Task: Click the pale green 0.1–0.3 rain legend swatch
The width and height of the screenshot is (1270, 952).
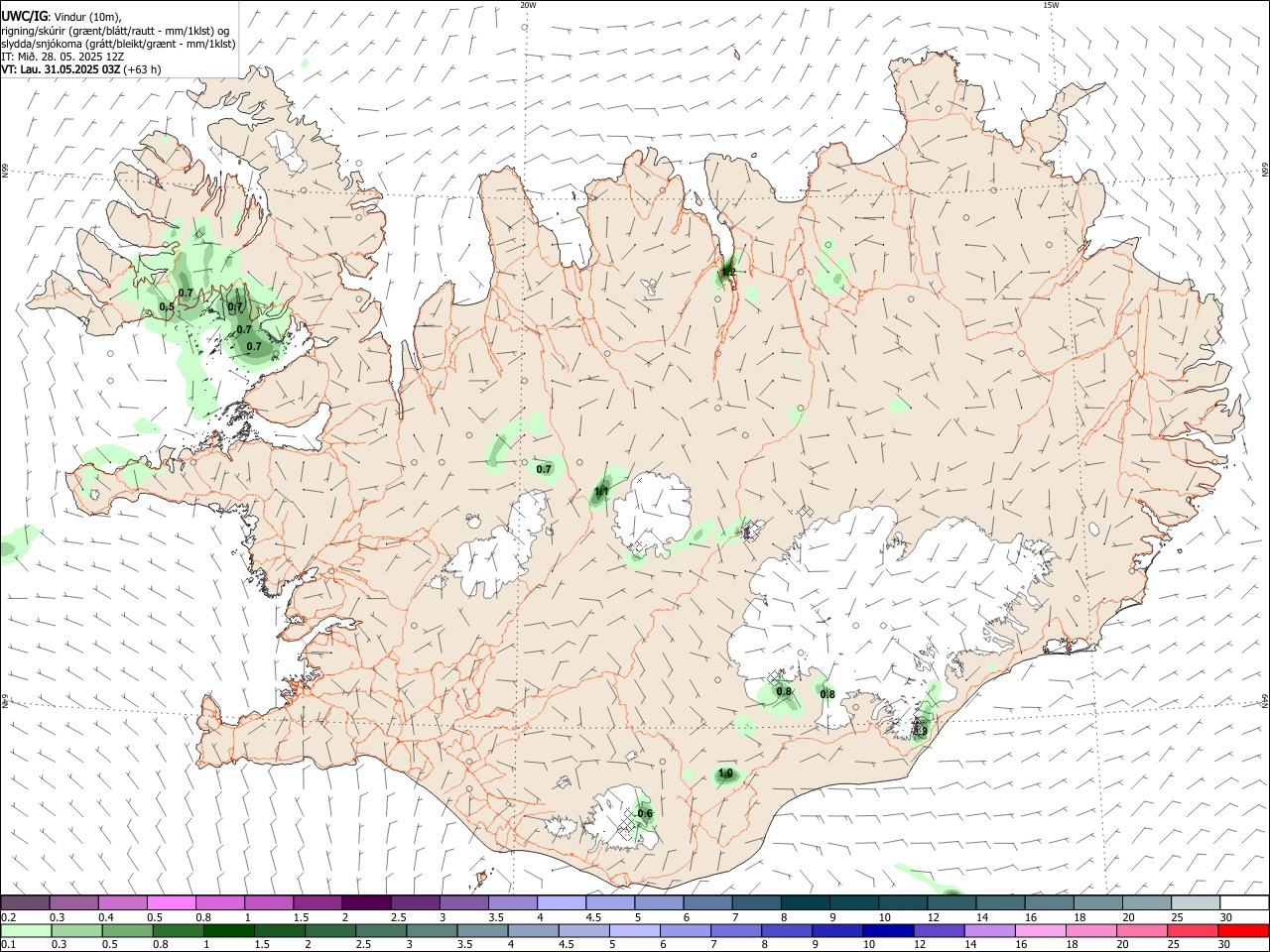Action: [x=27, y=931]
